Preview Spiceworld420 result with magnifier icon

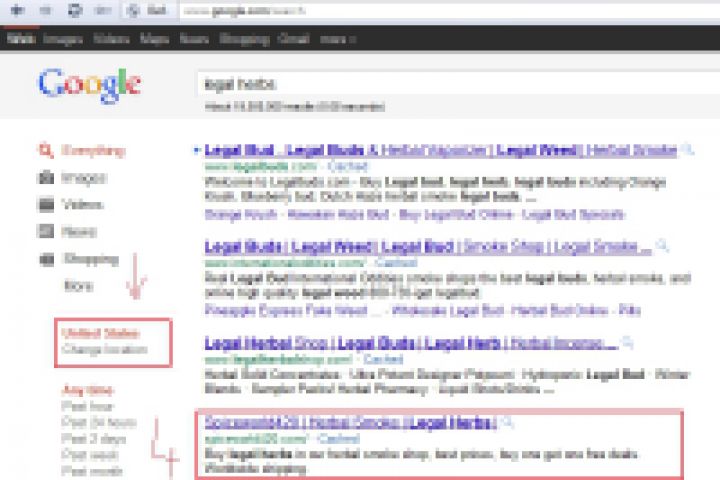[x=507, y=422]
